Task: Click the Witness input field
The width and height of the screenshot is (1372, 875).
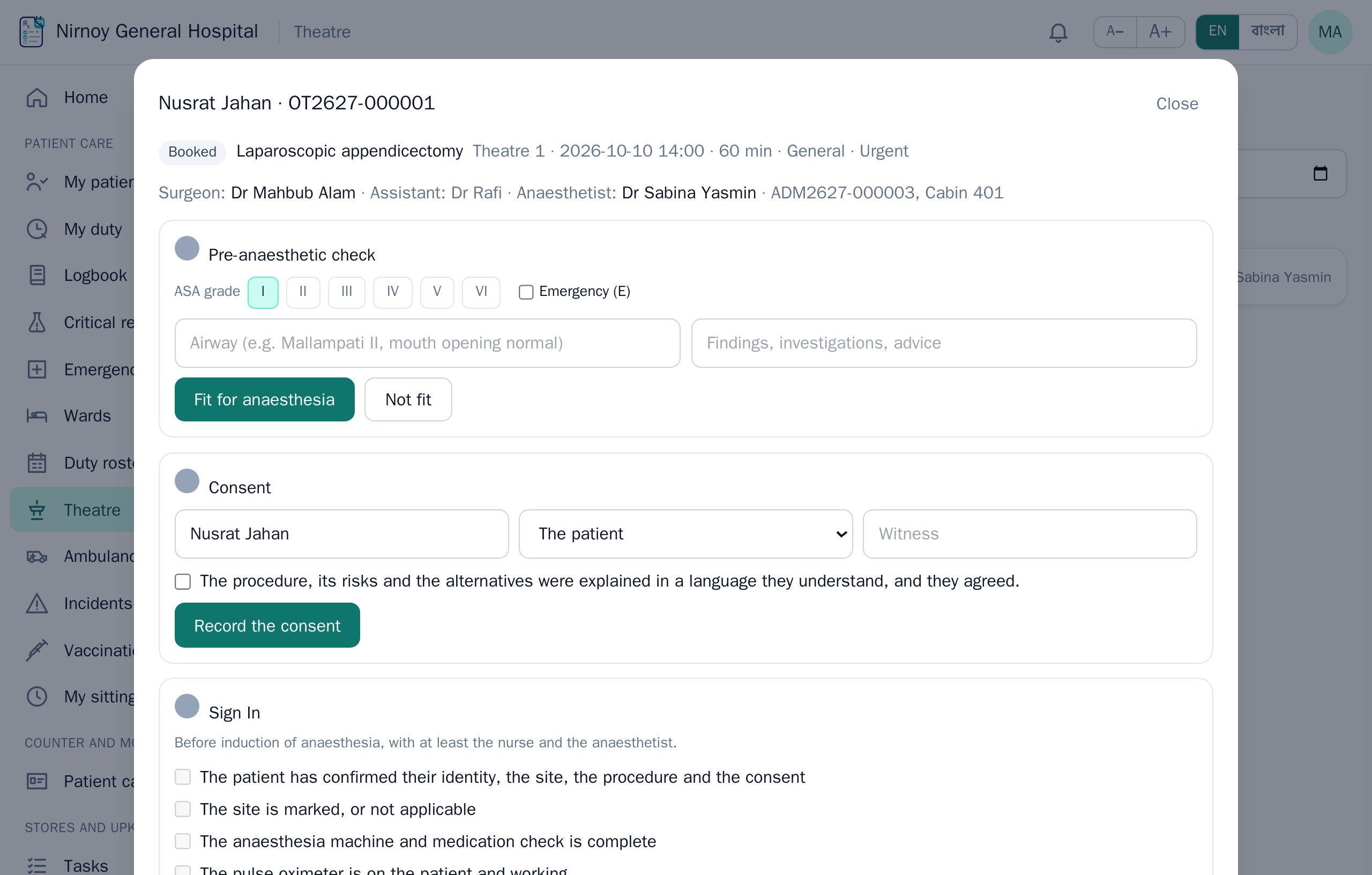Action: pos(1030,533)
